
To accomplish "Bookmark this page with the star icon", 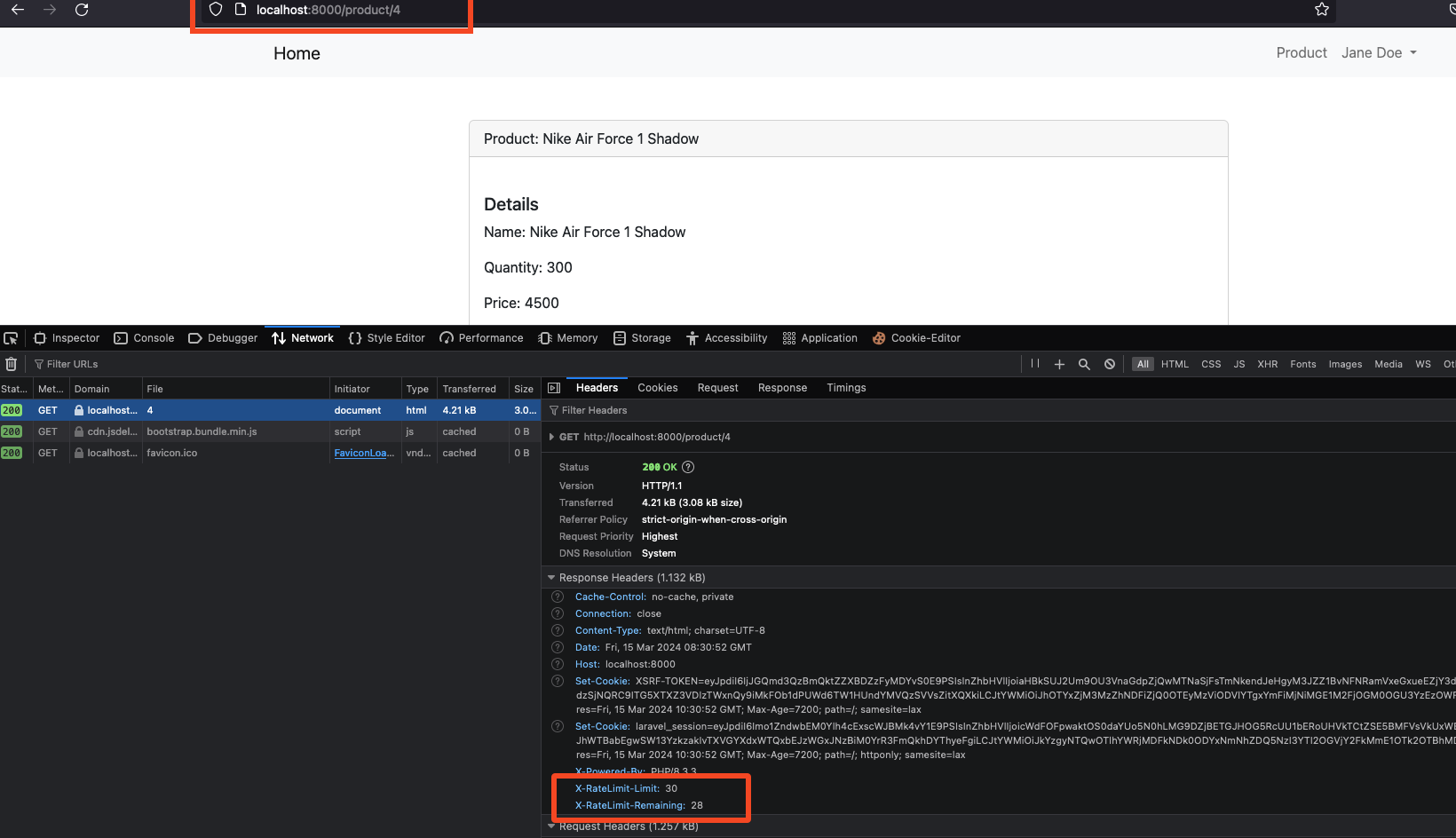I will coord(1322,10).
